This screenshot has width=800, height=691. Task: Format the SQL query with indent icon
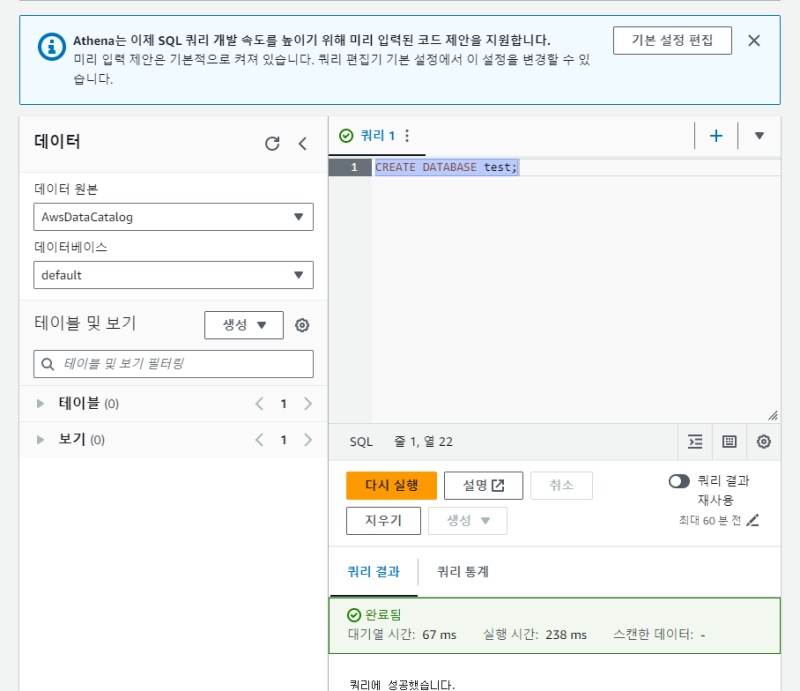click(695, 441)
